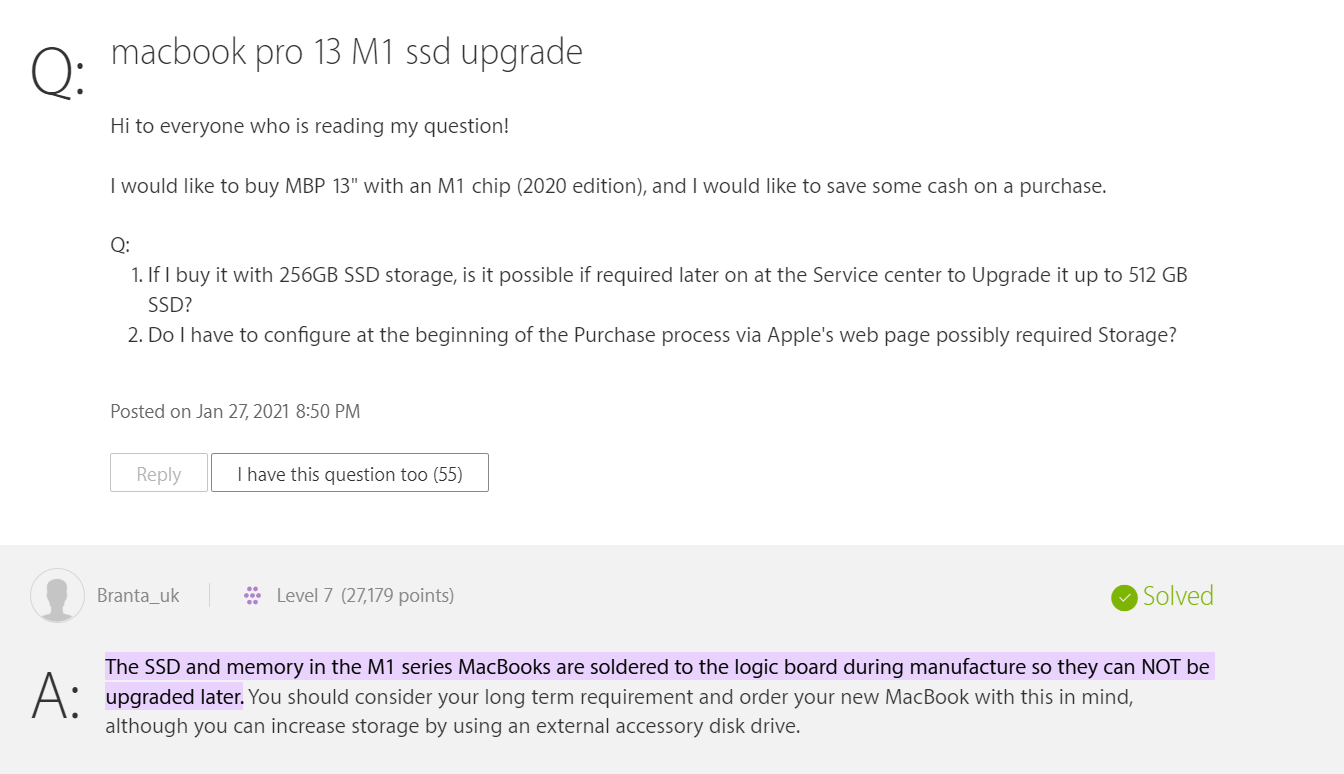This screenshot has width=1344, height=774.
Task: Click the green Solved checkmark icon
Action: coord(1124,597)
